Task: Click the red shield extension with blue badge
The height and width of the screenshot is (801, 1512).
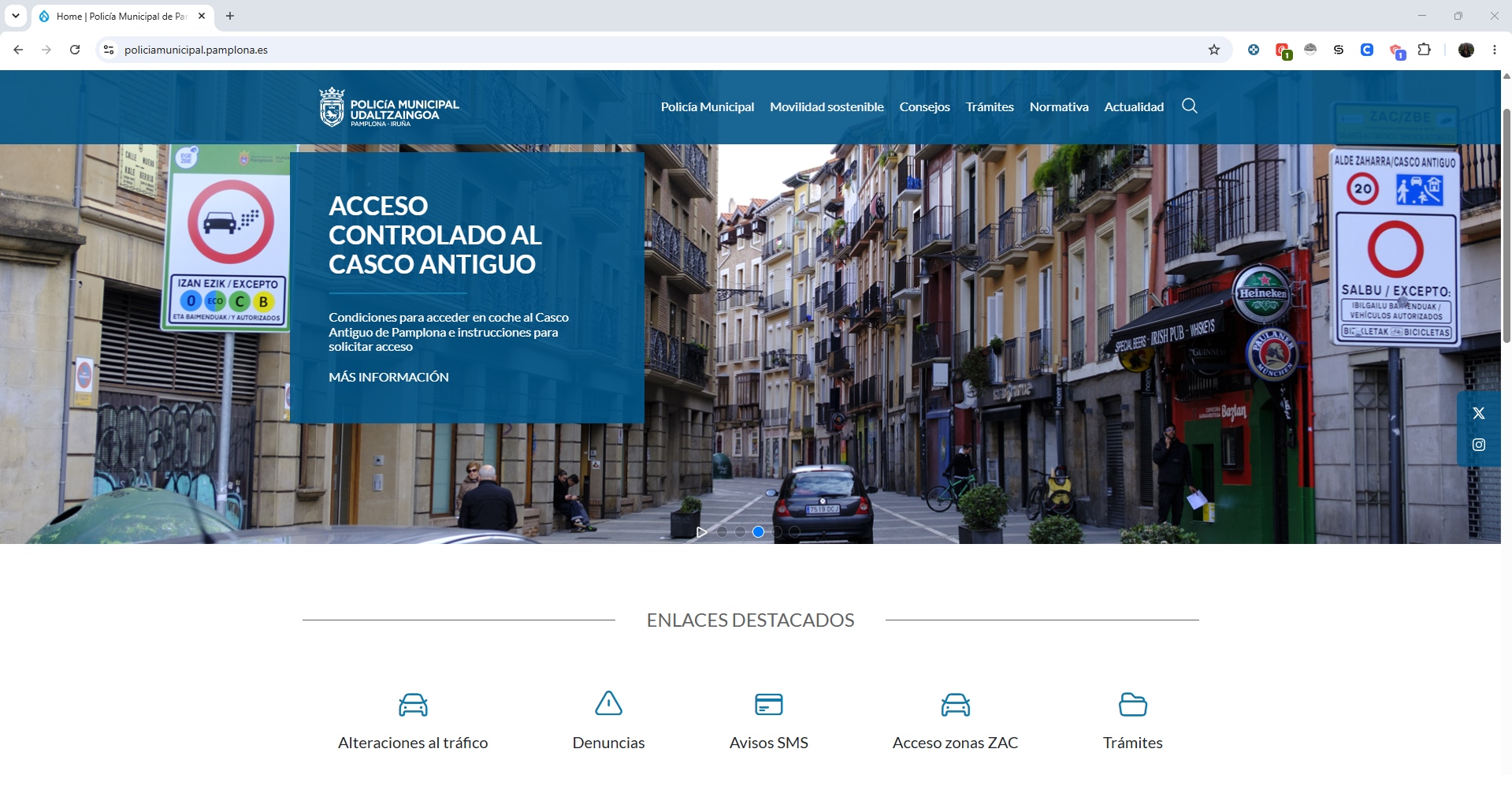Action: pyautogui.click(x=1396, y=51)
